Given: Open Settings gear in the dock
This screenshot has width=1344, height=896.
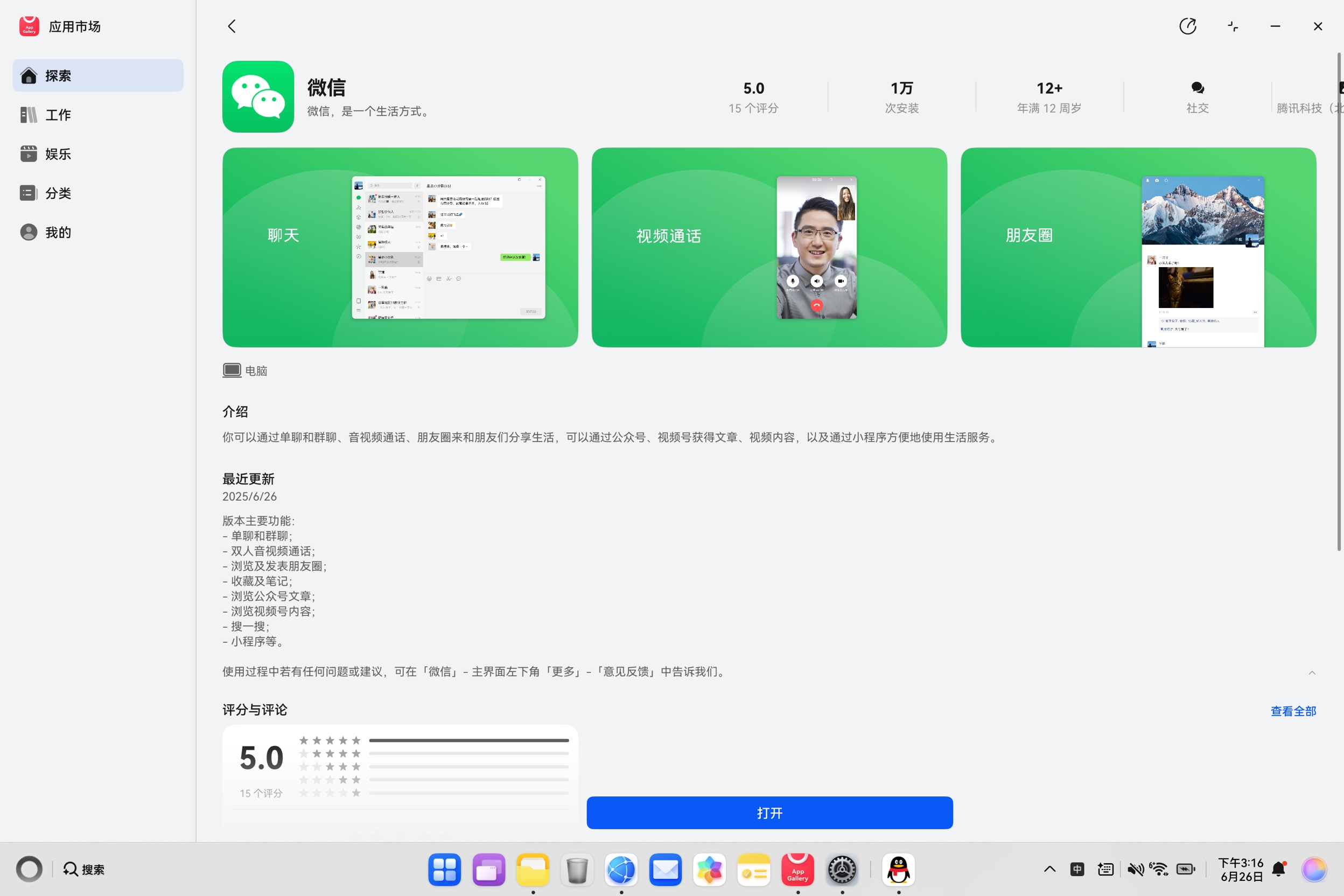Looking at the screenshot, I should [x=842, y=870].
